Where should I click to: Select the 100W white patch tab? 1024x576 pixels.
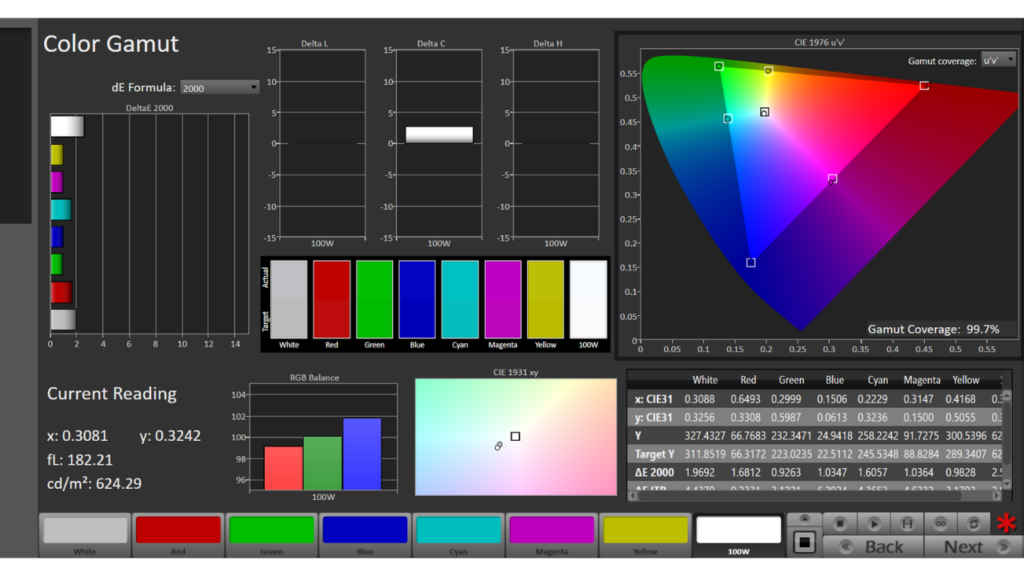739,534
